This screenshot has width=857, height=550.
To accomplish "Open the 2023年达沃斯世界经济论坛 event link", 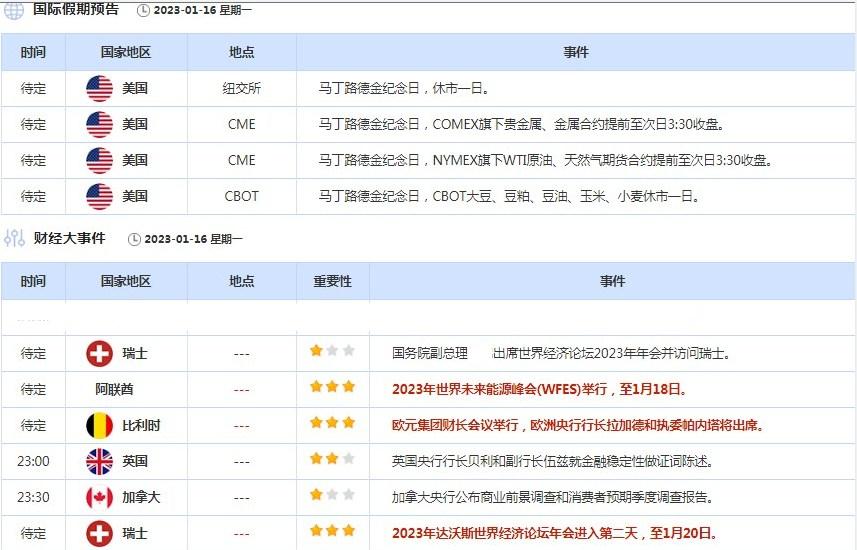I will pyautogui.click(x=555, y=533).
